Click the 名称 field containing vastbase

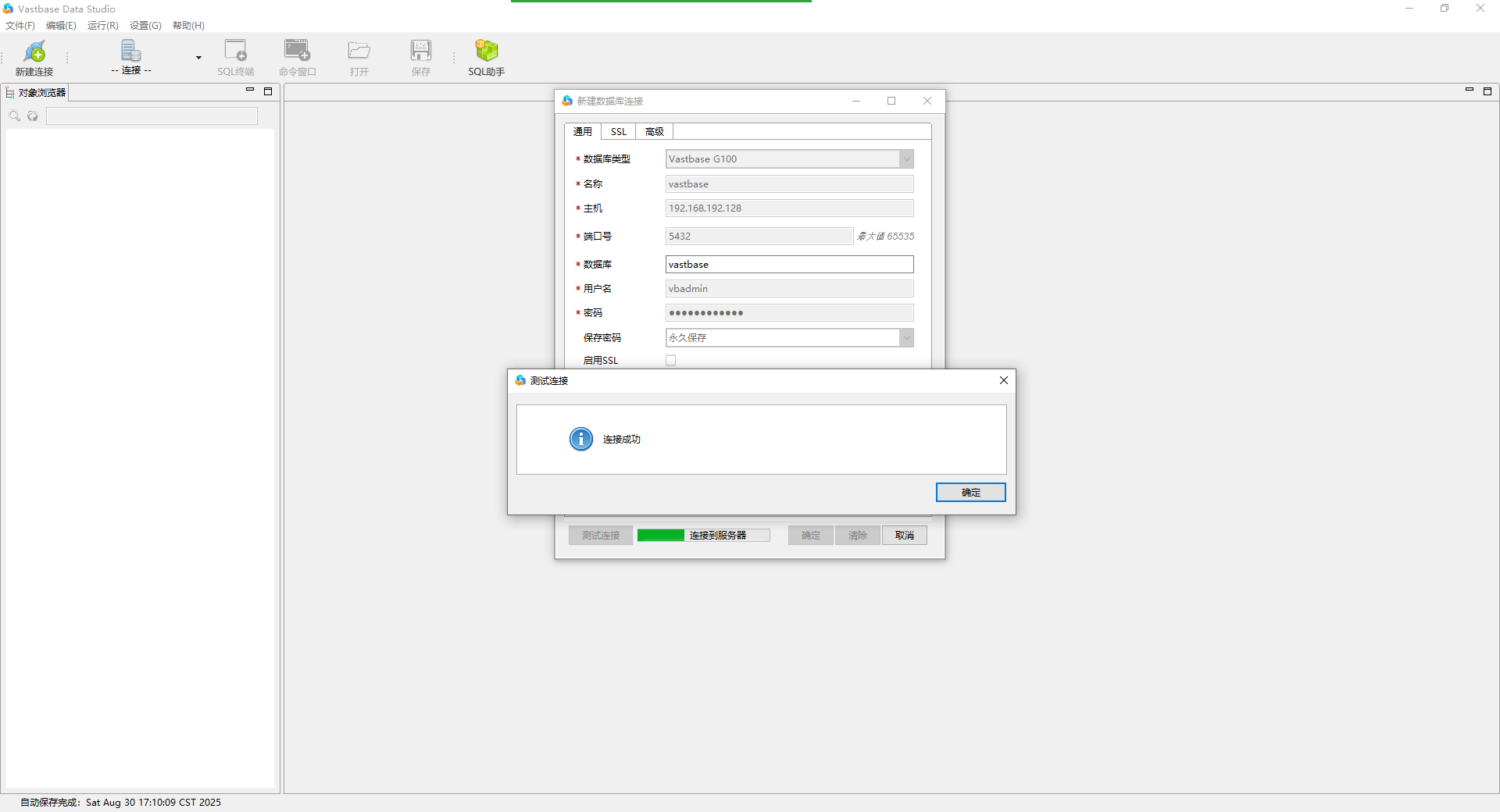point(790,184)
